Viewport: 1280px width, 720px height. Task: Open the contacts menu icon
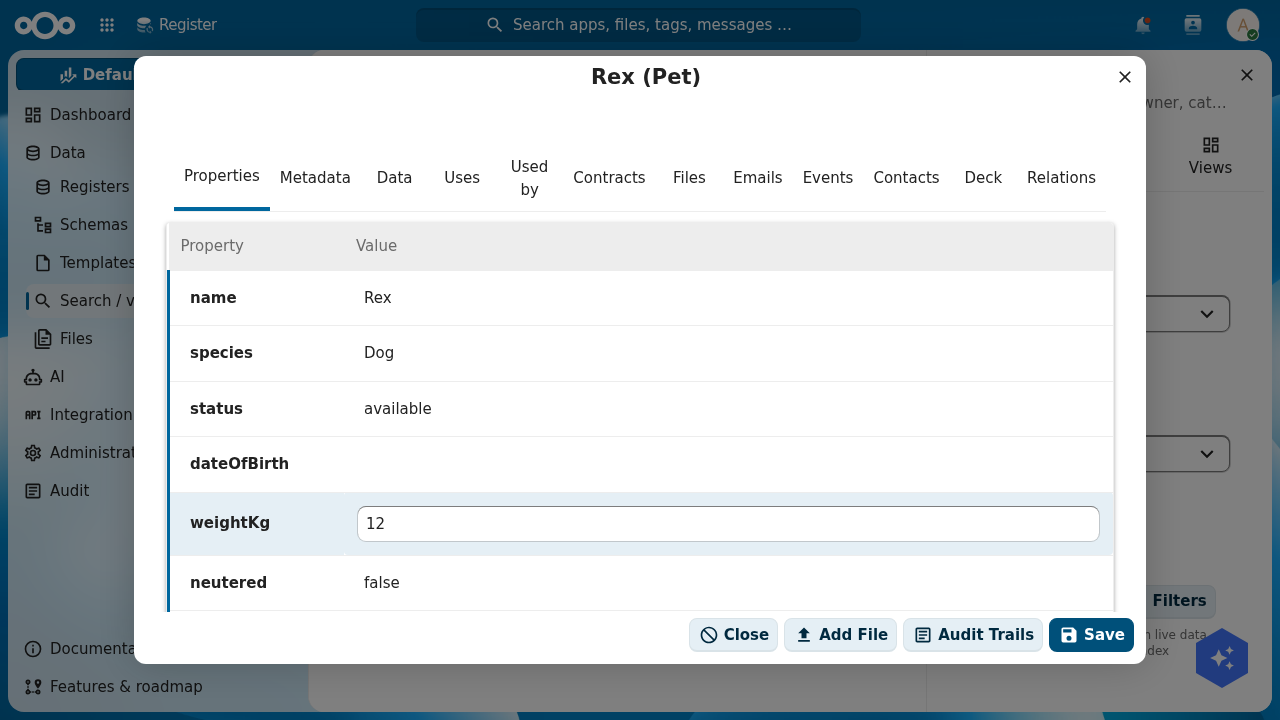click(x=1193, y=25)
